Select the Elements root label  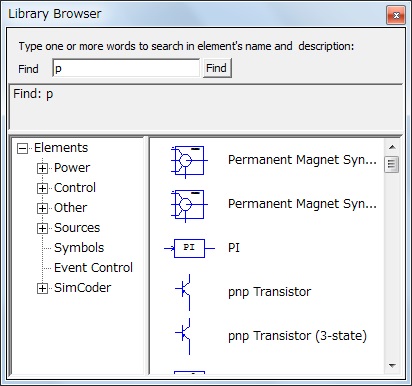61,148
